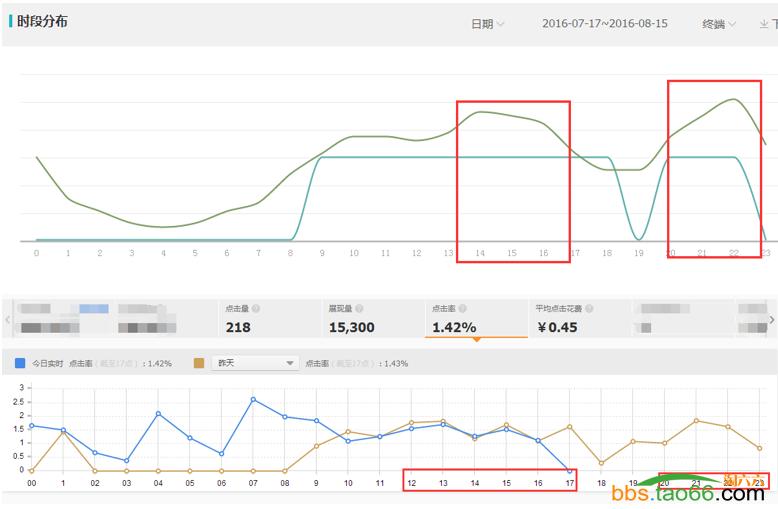The height and width of the screenshot is (509, 778).
Task: Click the blue data point at hour 04
Action: coord(158,414)
